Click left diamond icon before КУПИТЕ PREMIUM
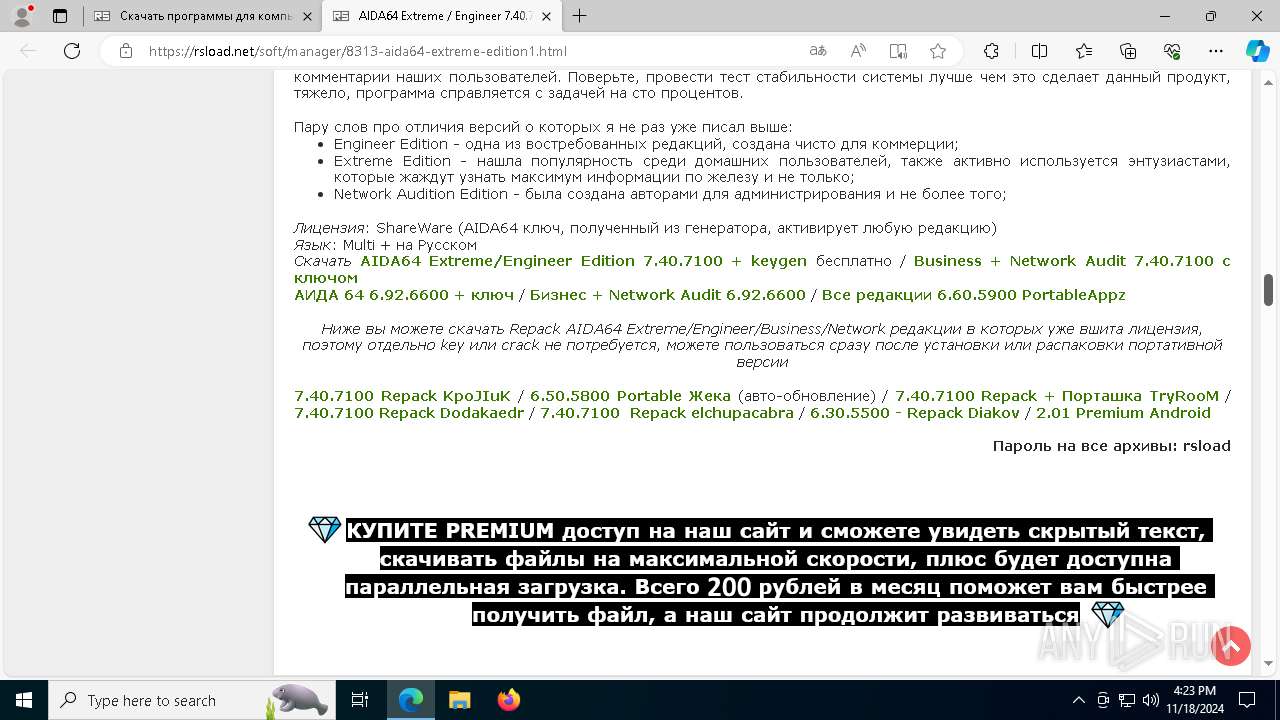Screen dimensions: 1280x720 pyautogui.click(x=324, y=529)
